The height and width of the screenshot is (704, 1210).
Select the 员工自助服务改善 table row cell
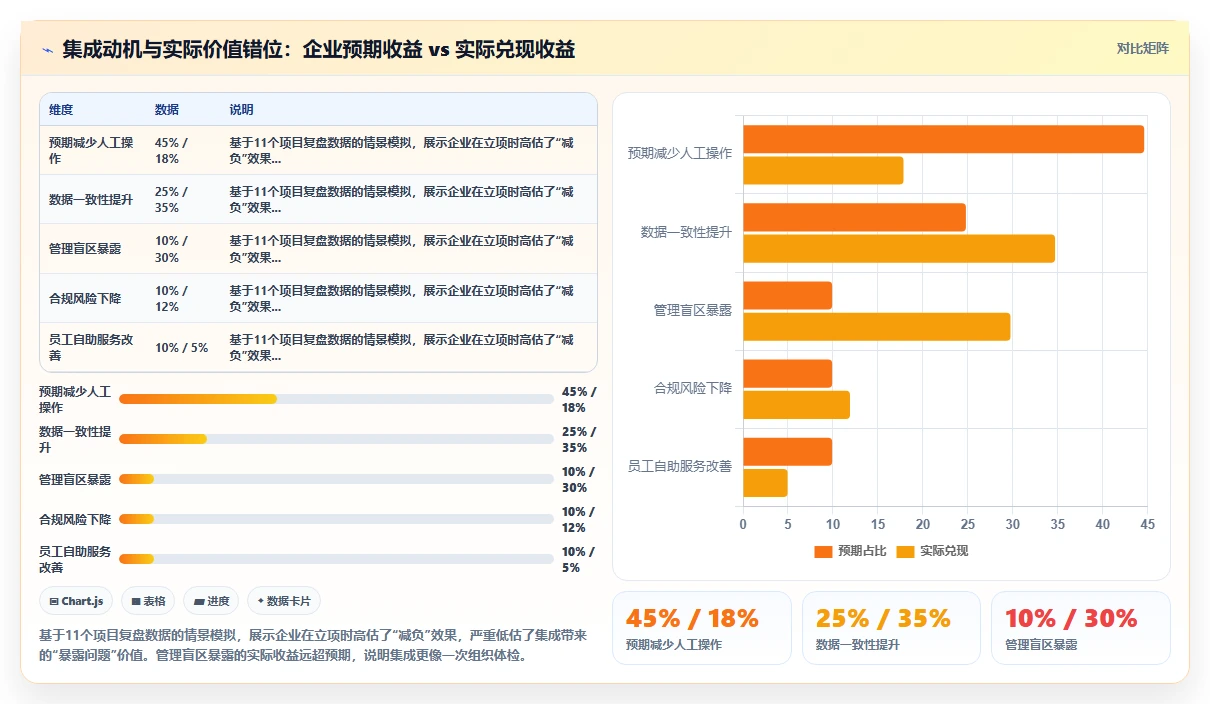(91, 347)
